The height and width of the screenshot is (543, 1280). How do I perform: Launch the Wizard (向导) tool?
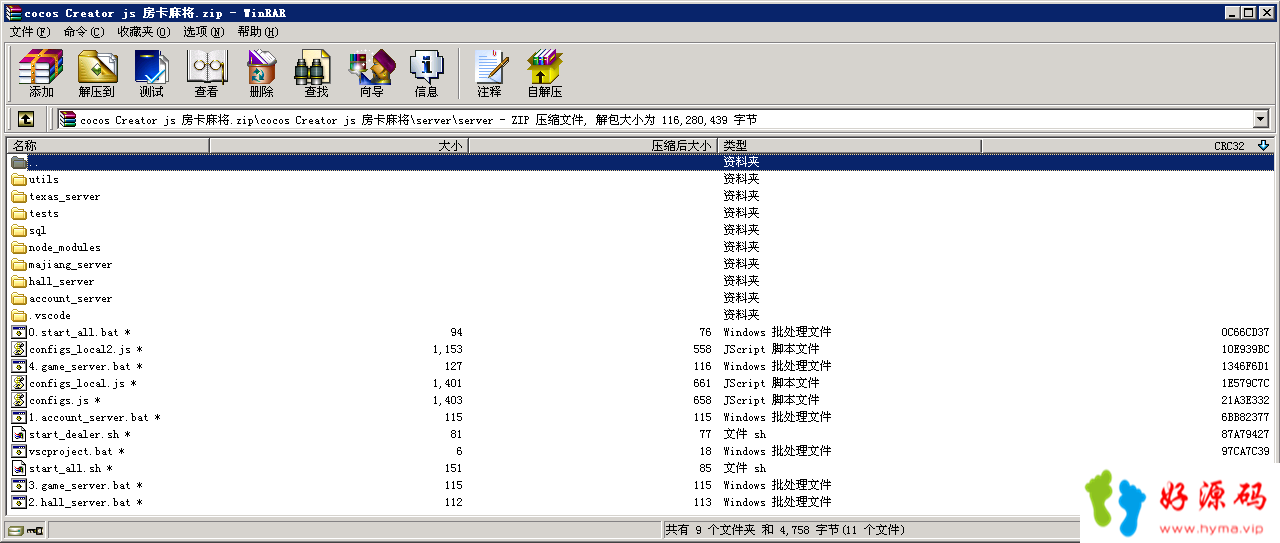point(371,73)
